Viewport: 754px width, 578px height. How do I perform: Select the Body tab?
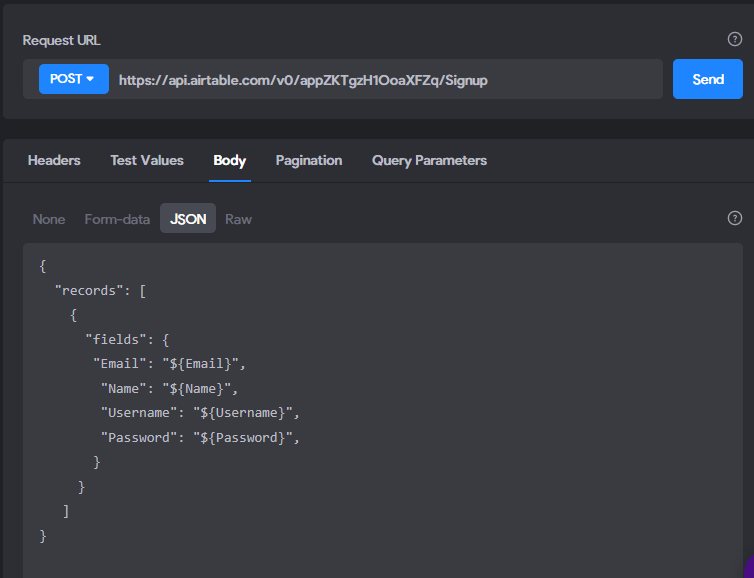coord(229,160)
